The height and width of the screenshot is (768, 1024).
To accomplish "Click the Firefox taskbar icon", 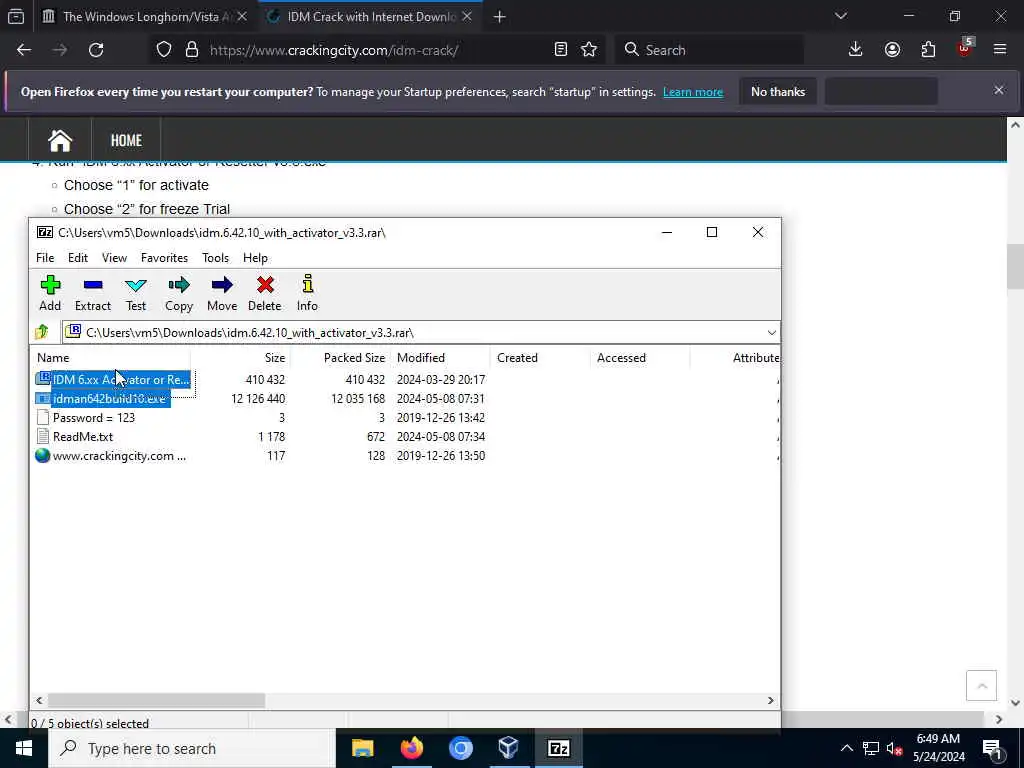I will click(x=412, y=748).
